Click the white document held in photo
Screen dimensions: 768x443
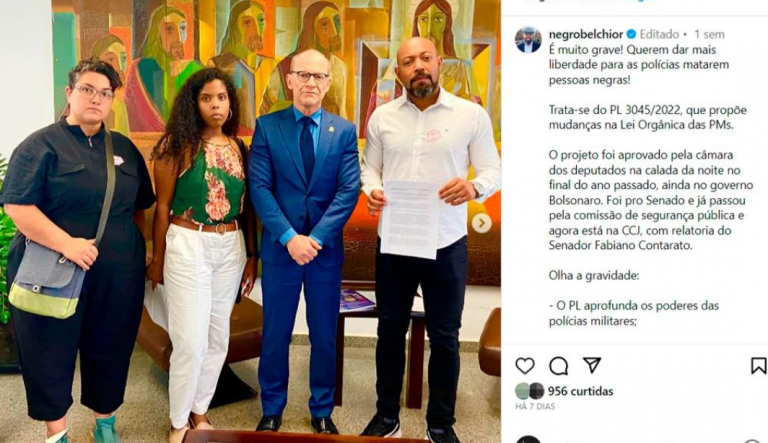click(410, 219)
